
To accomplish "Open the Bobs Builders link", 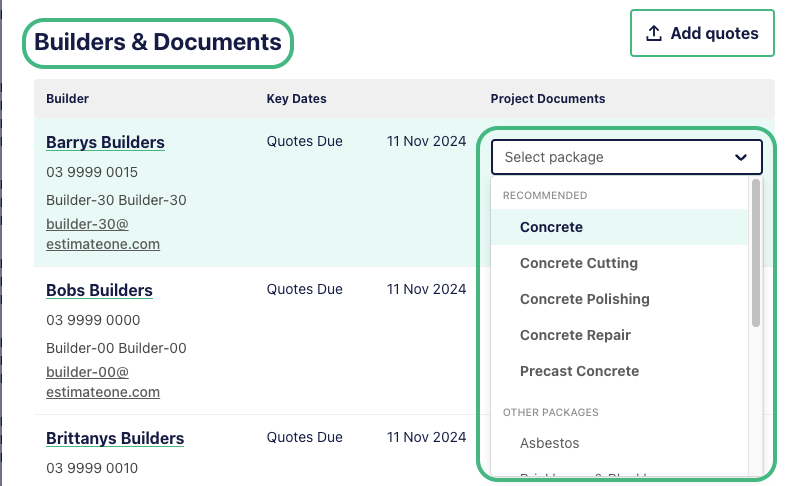I will click(x=99, y=290).
